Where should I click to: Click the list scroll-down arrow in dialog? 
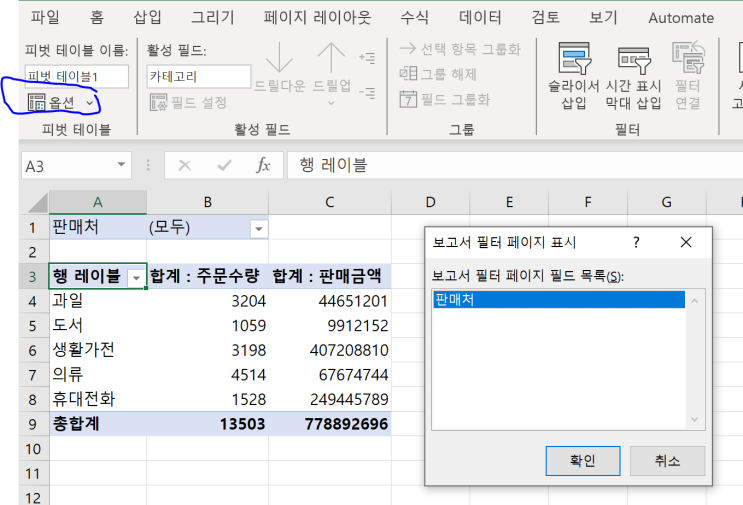[x=695, y=419]
